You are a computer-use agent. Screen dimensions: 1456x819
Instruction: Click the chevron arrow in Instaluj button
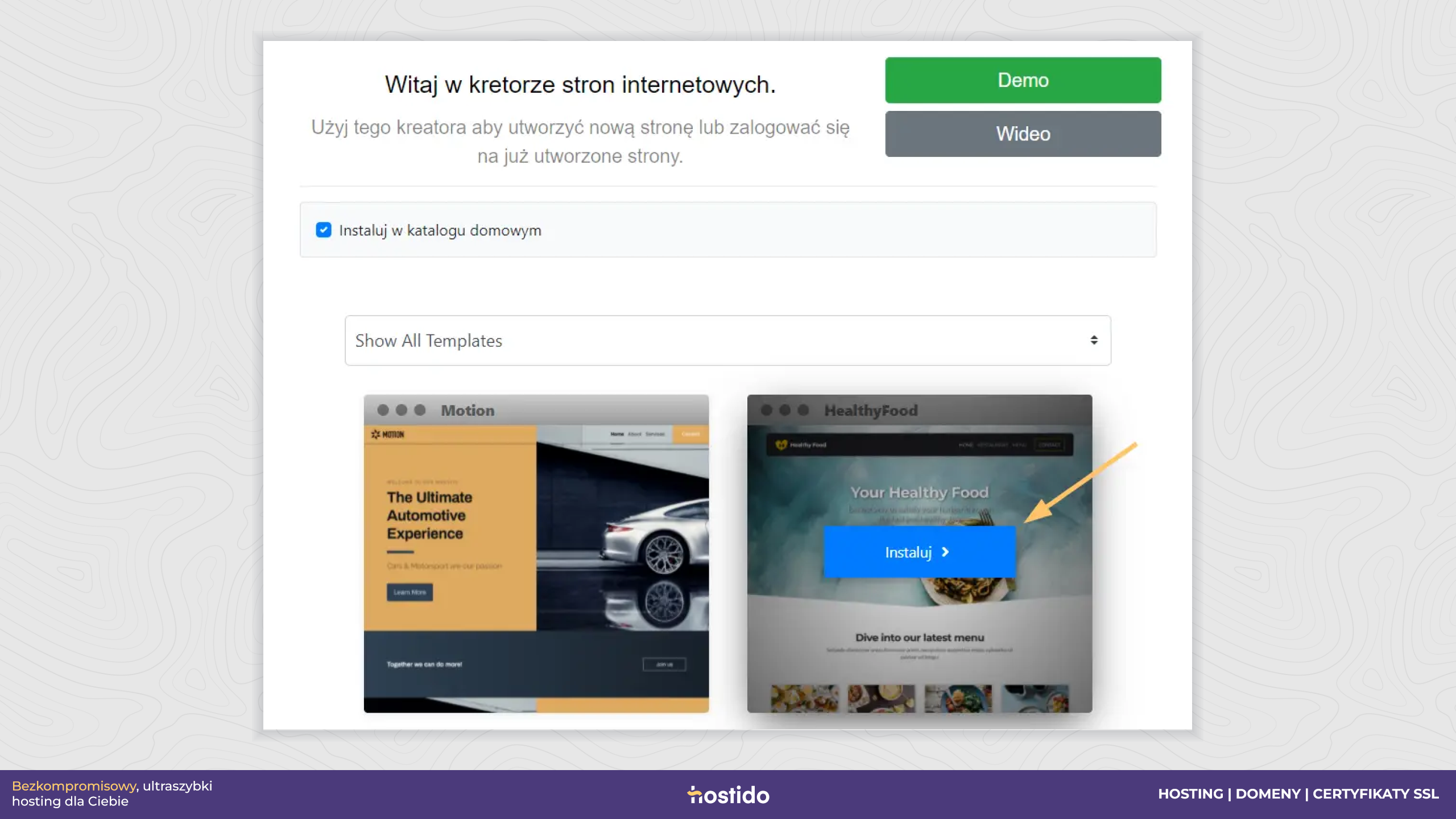click(945, 552)
